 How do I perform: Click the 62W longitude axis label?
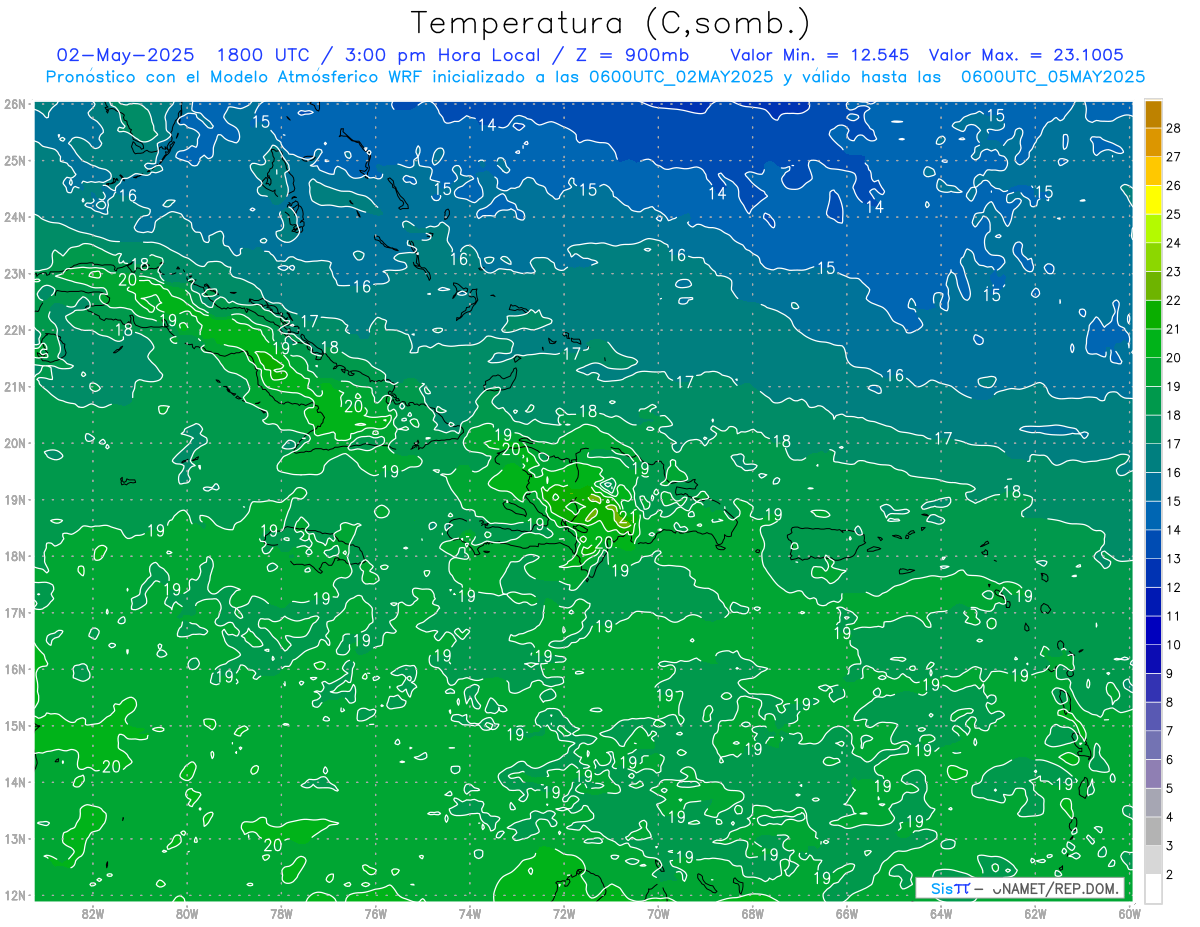click(1035, 913)
